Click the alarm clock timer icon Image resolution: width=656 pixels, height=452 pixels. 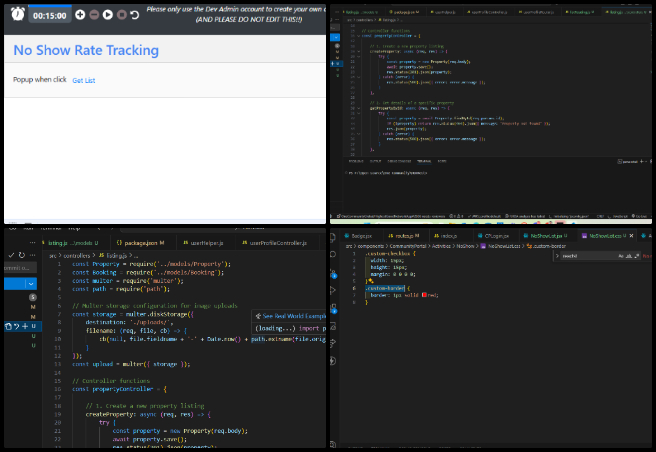pos(18,14)
